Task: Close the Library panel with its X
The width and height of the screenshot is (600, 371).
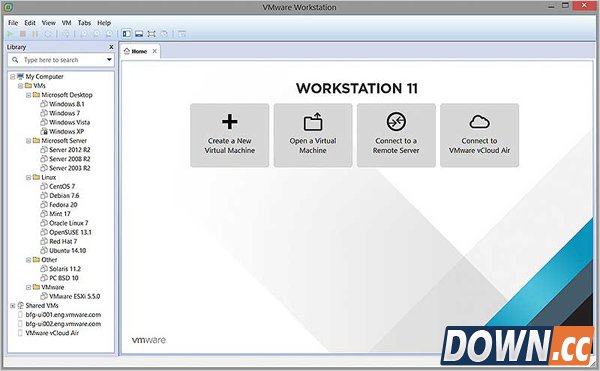Action: (111, 47)
